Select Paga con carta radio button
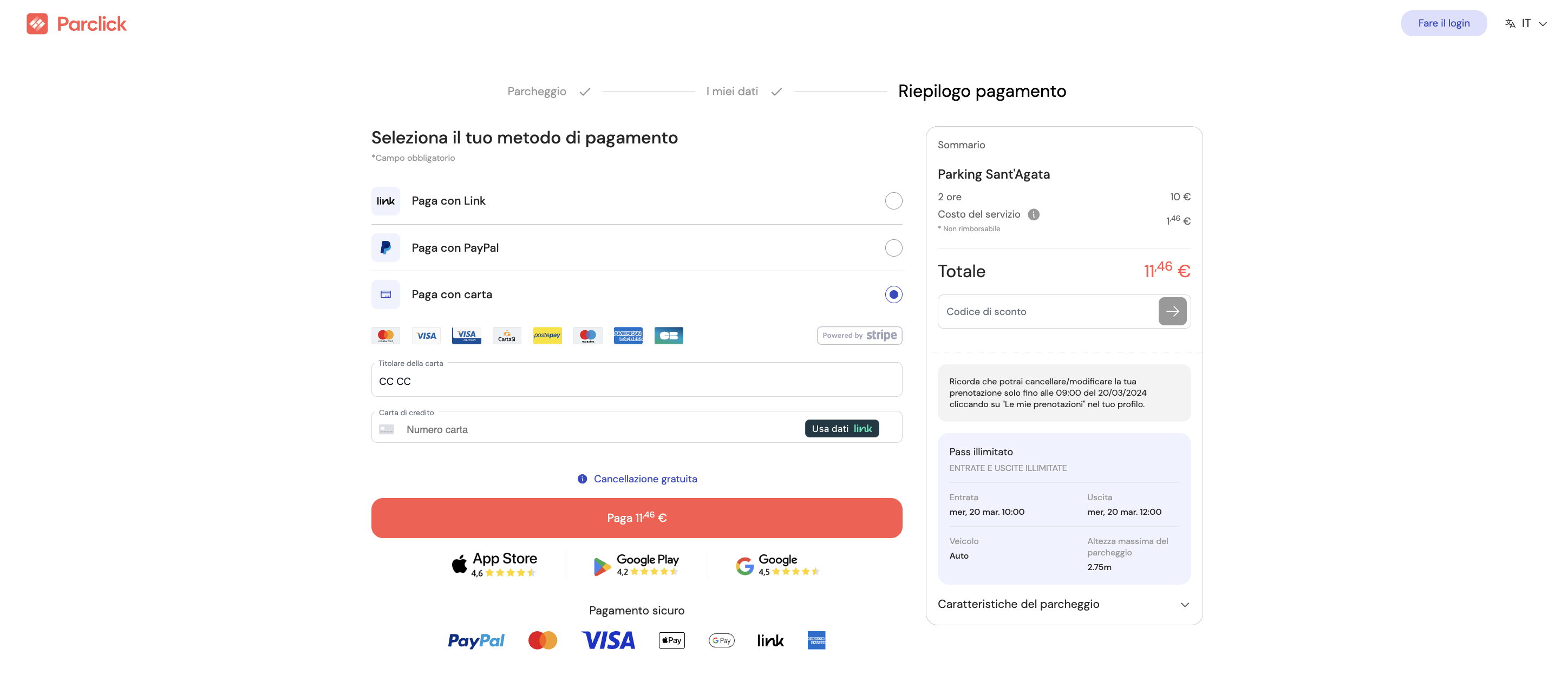The image size is (1568, 694). 893,294
